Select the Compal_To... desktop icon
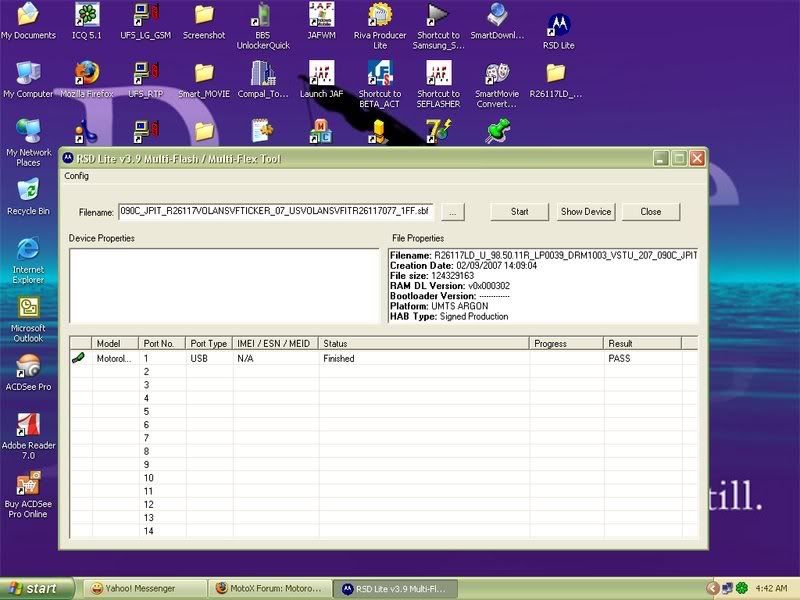The width and height of the screenshot is (800, 600). pyautogui.click(x=263, y=80)
